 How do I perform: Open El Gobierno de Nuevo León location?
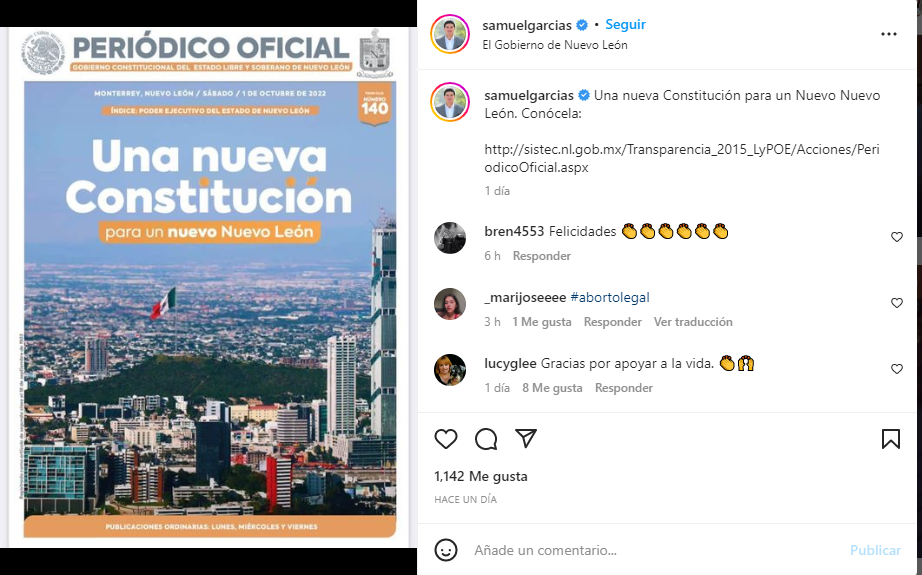pos(554,45)
